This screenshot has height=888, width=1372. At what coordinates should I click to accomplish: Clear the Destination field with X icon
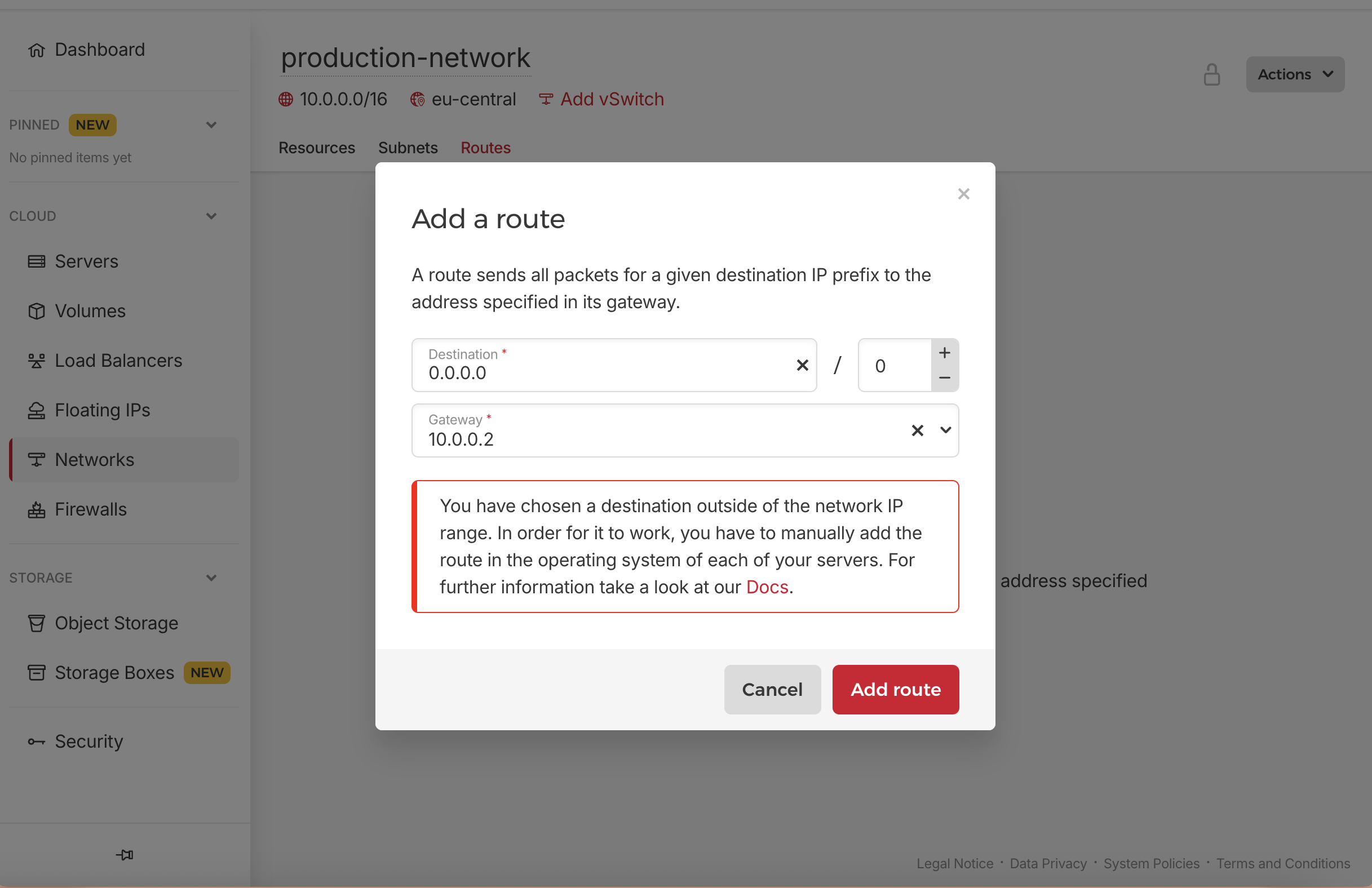[x=802, y=365]
